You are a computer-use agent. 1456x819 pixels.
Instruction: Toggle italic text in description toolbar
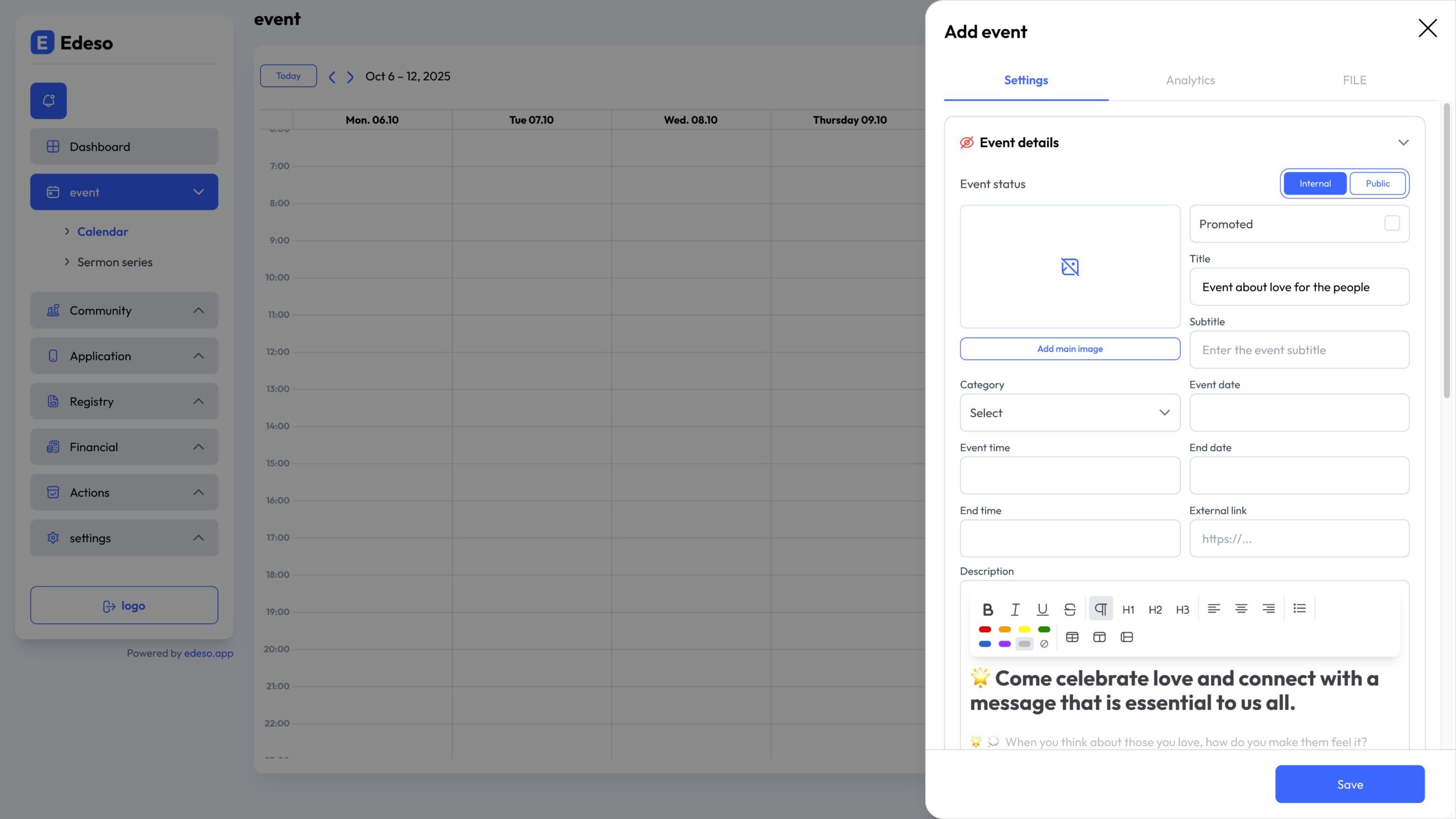coord(1015,609)
